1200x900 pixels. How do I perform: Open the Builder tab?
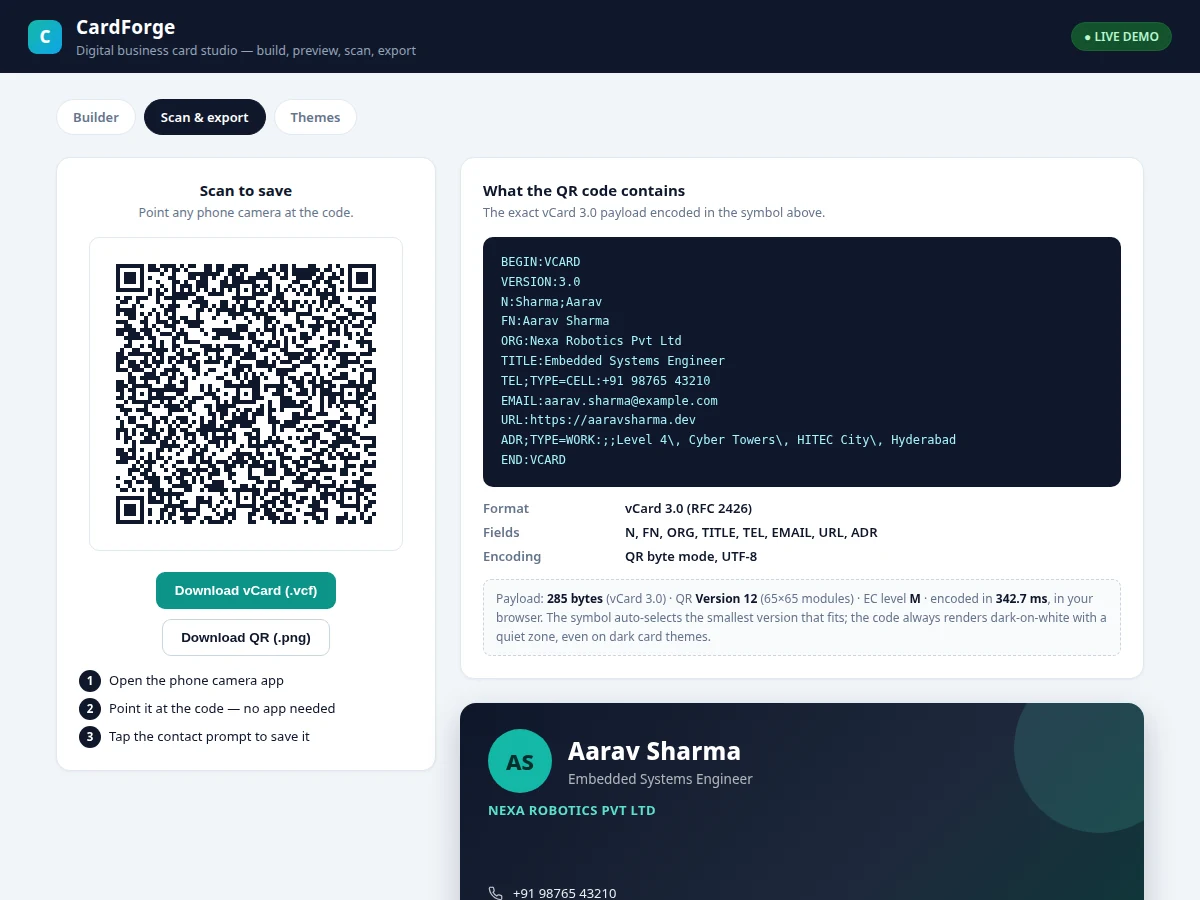[96, 117]
